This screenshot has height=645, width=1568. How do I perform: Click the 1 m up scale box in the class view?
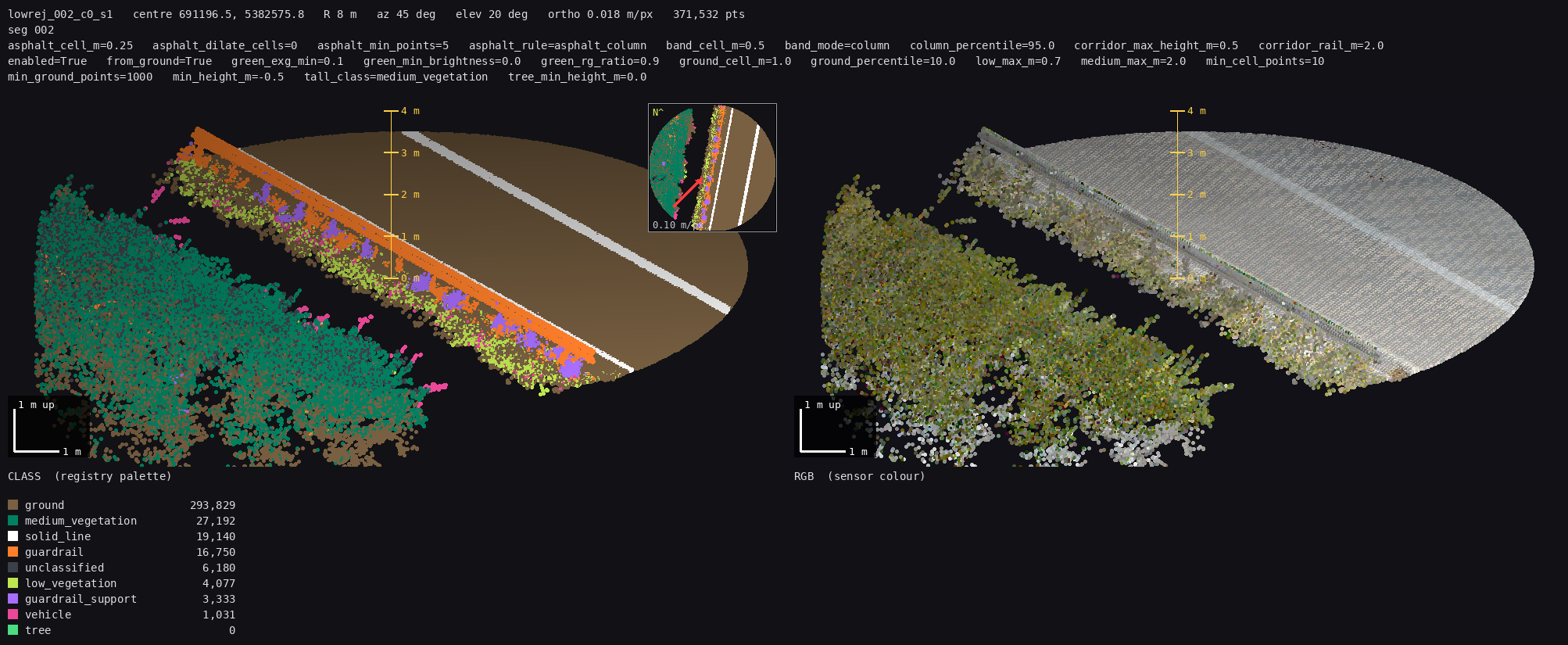(48, 426)
